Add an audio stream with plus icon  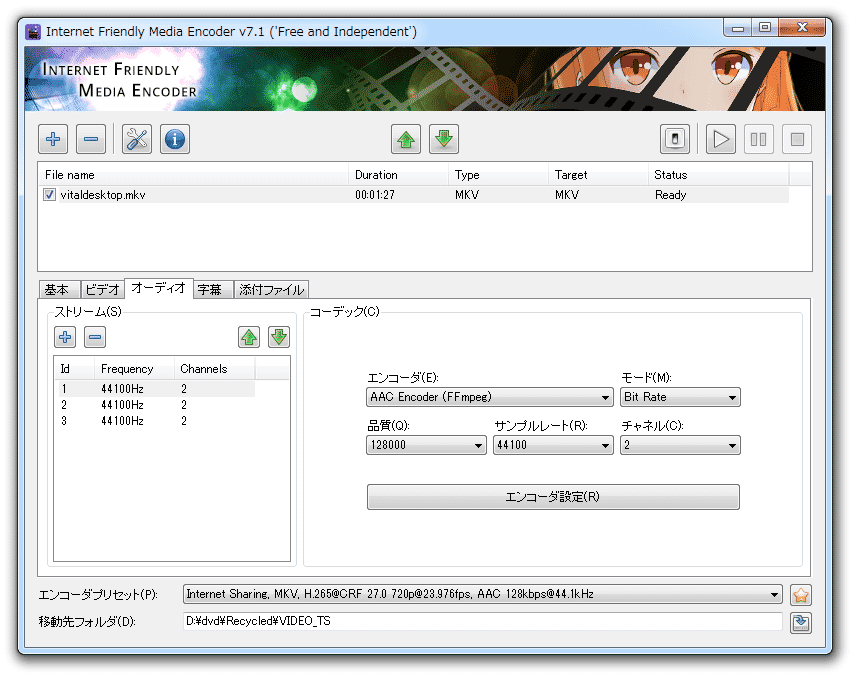point(65,337)
